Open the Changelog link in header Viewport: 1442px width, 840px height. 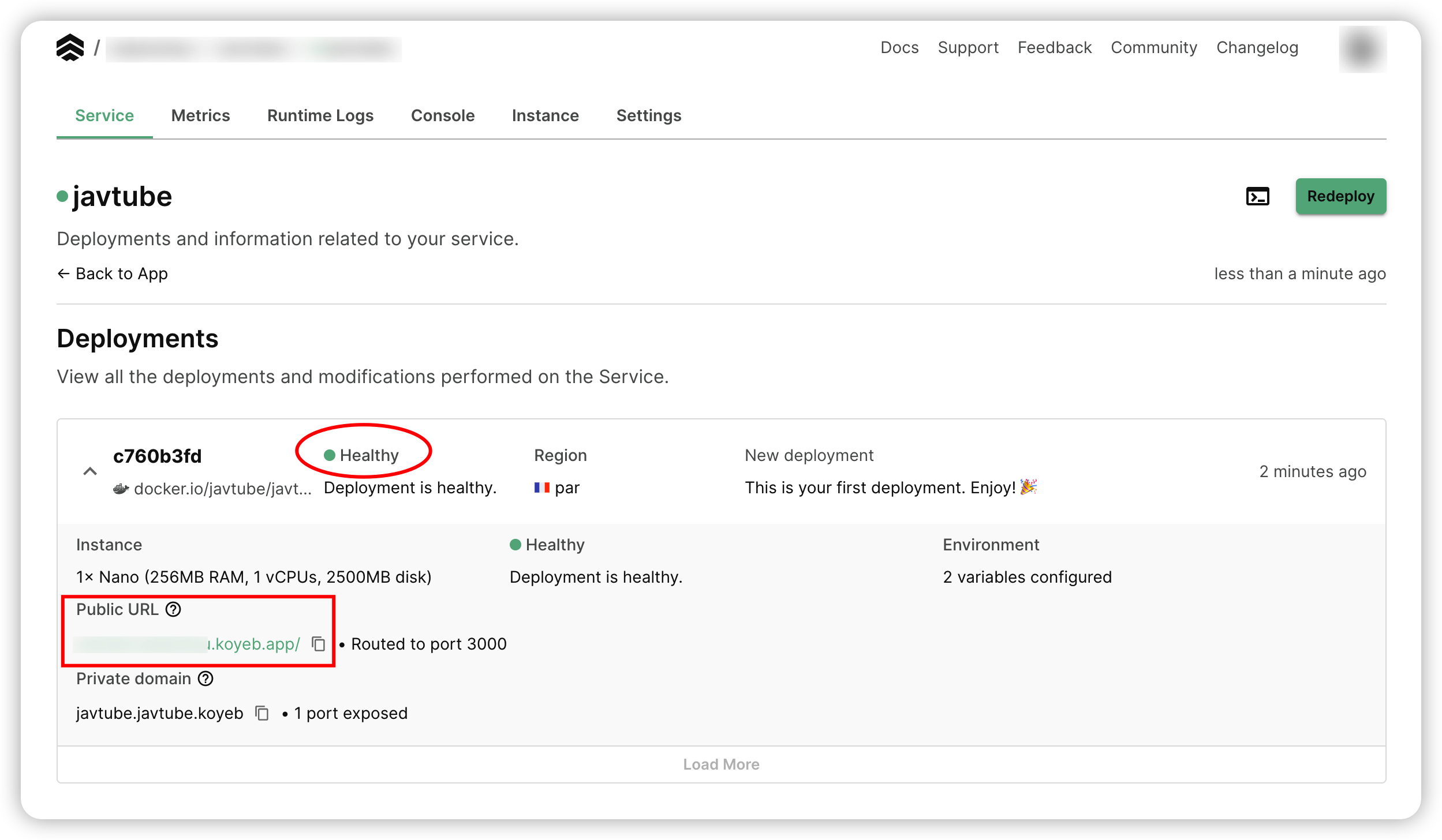click(1257, 48)
